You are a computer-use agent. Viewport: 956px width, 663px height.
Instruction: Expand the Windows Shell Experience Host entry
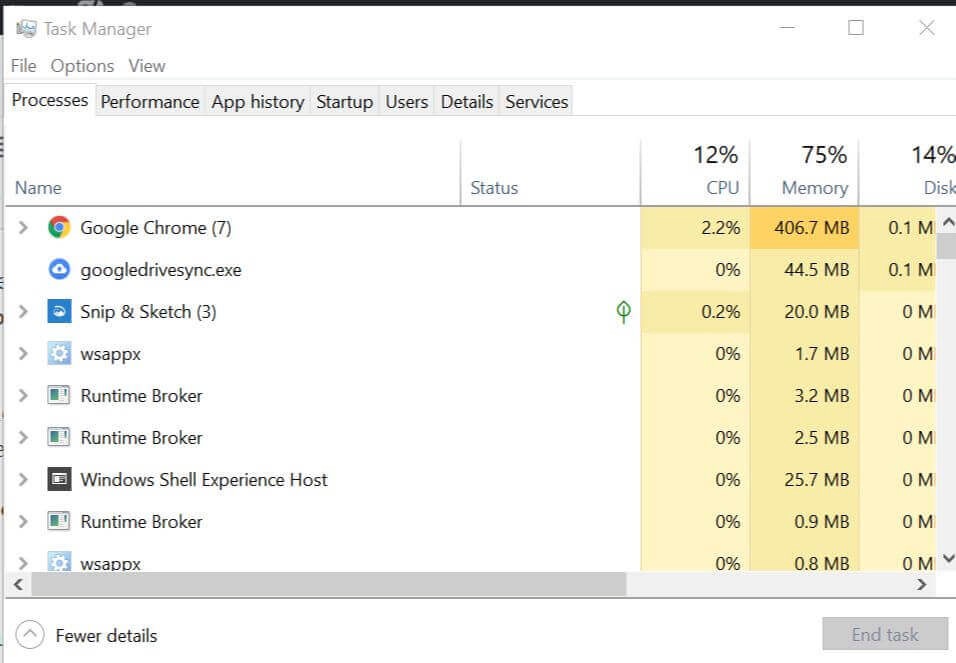[24, 479]
